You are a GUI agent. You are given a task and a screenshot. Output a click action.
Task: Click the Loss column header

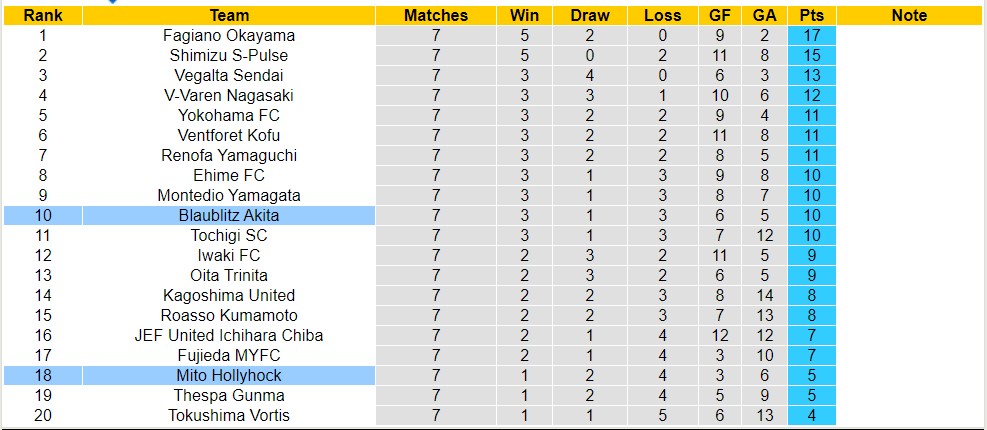[663, 15]
